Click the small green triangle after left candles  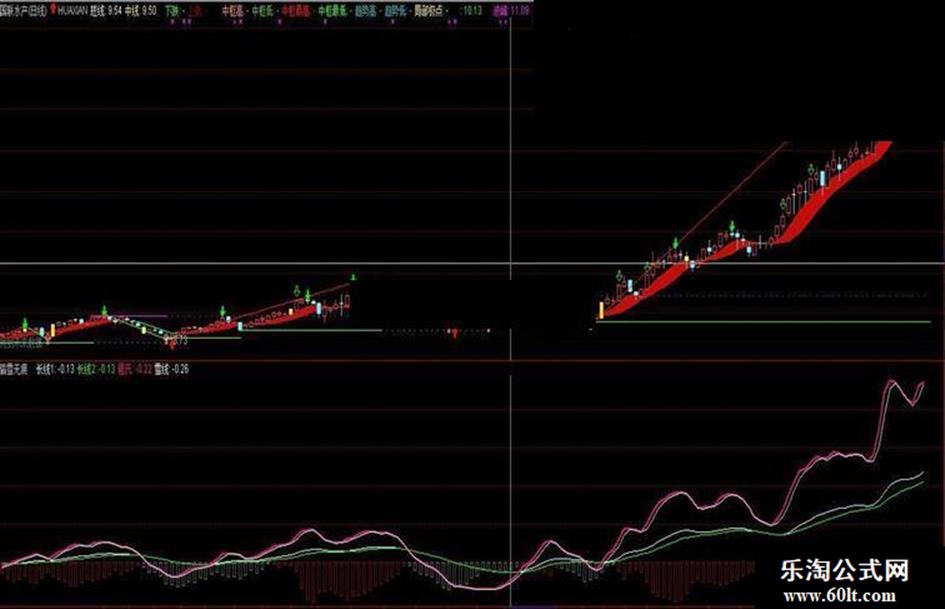click(353, 277)
